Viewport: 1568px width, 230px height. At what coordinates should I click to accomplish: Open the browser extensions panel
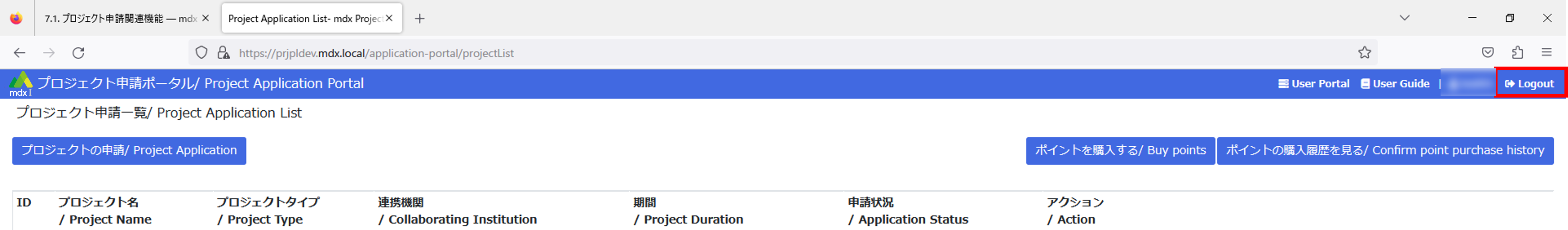pos(1517,53)
